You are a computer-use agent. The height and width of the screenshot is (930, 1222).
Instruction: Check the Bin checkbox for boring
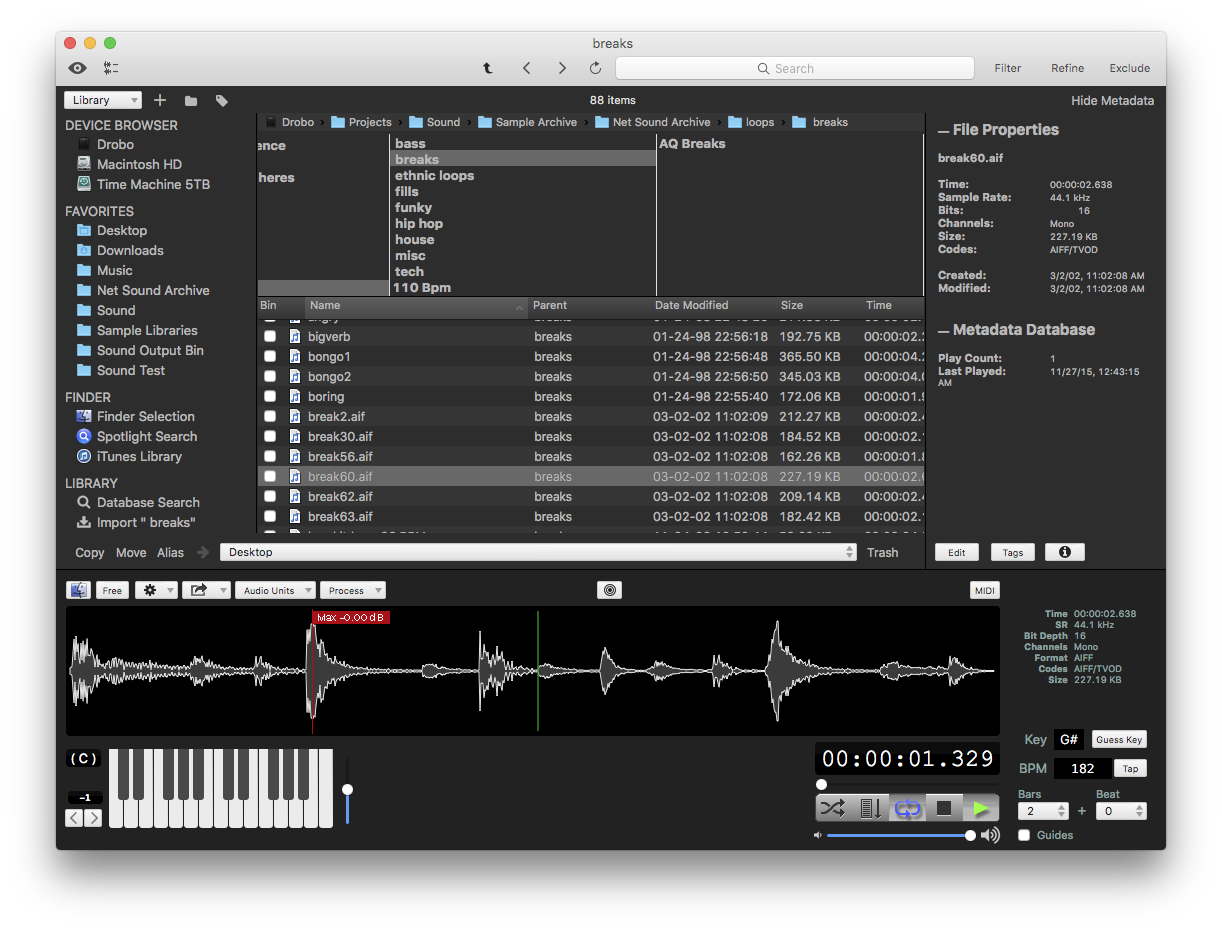[x=270, y=397]
